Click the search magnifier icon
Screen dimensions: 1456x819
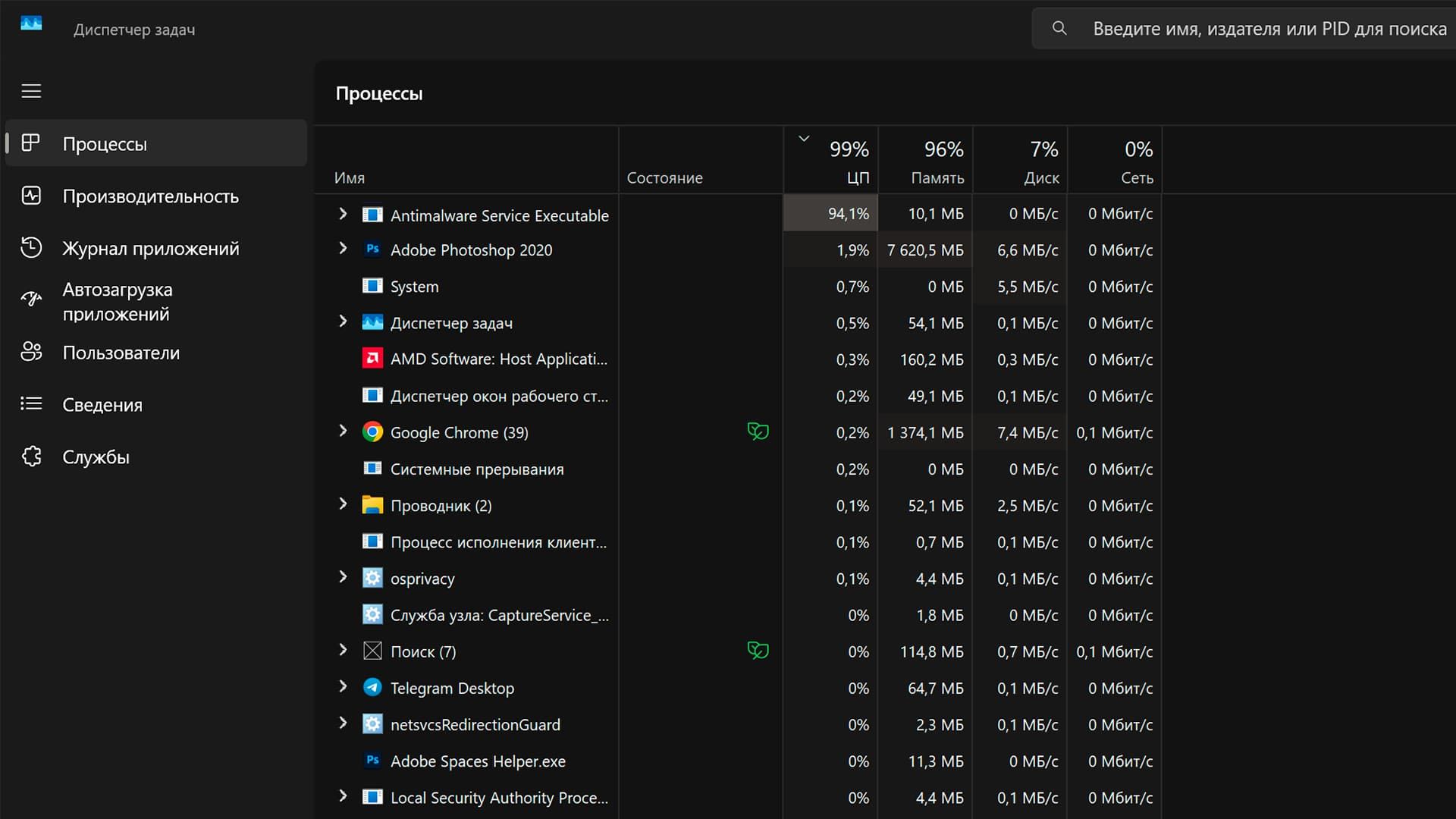pos(1059,29)
